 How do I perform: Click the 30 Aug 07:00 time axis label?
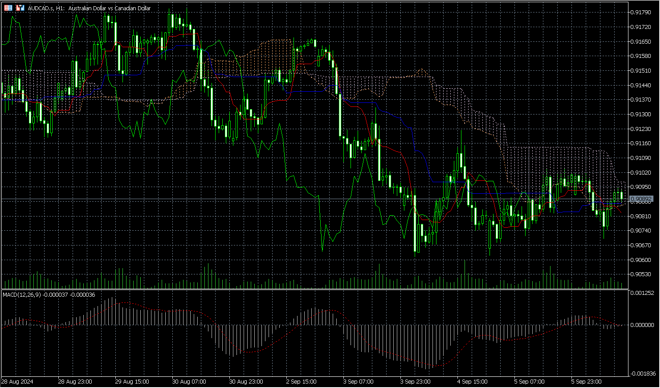pos(189,382)
